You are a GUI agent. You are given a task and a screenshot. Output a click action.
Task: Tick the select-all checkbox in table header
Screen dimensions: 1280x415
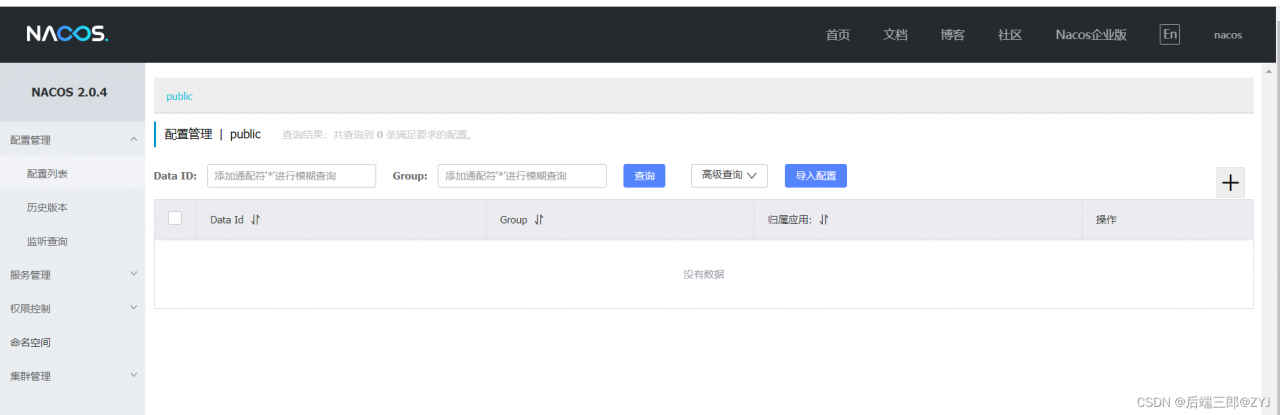pyautogui.click(x=175, y=218)
